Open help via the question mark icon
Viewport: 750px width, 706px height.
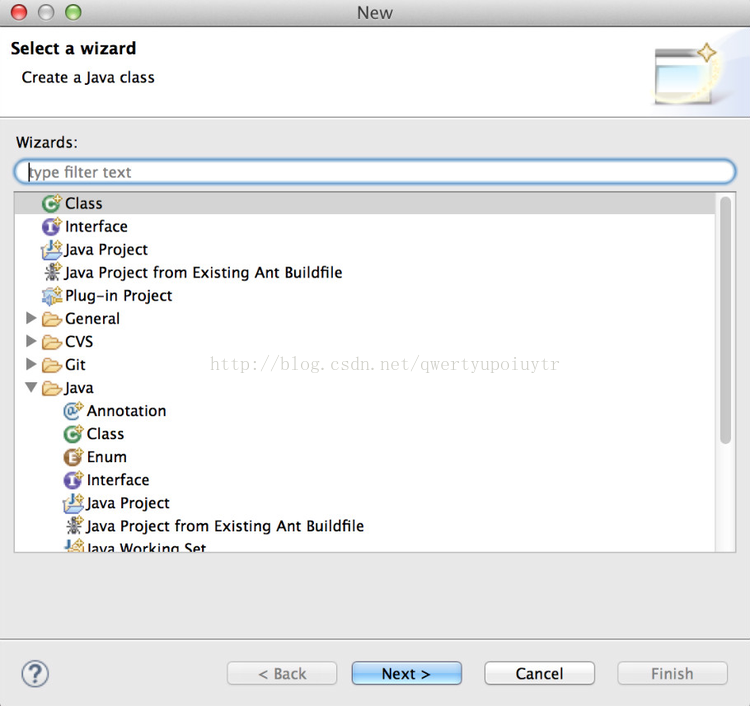click(x=35, y=673)
